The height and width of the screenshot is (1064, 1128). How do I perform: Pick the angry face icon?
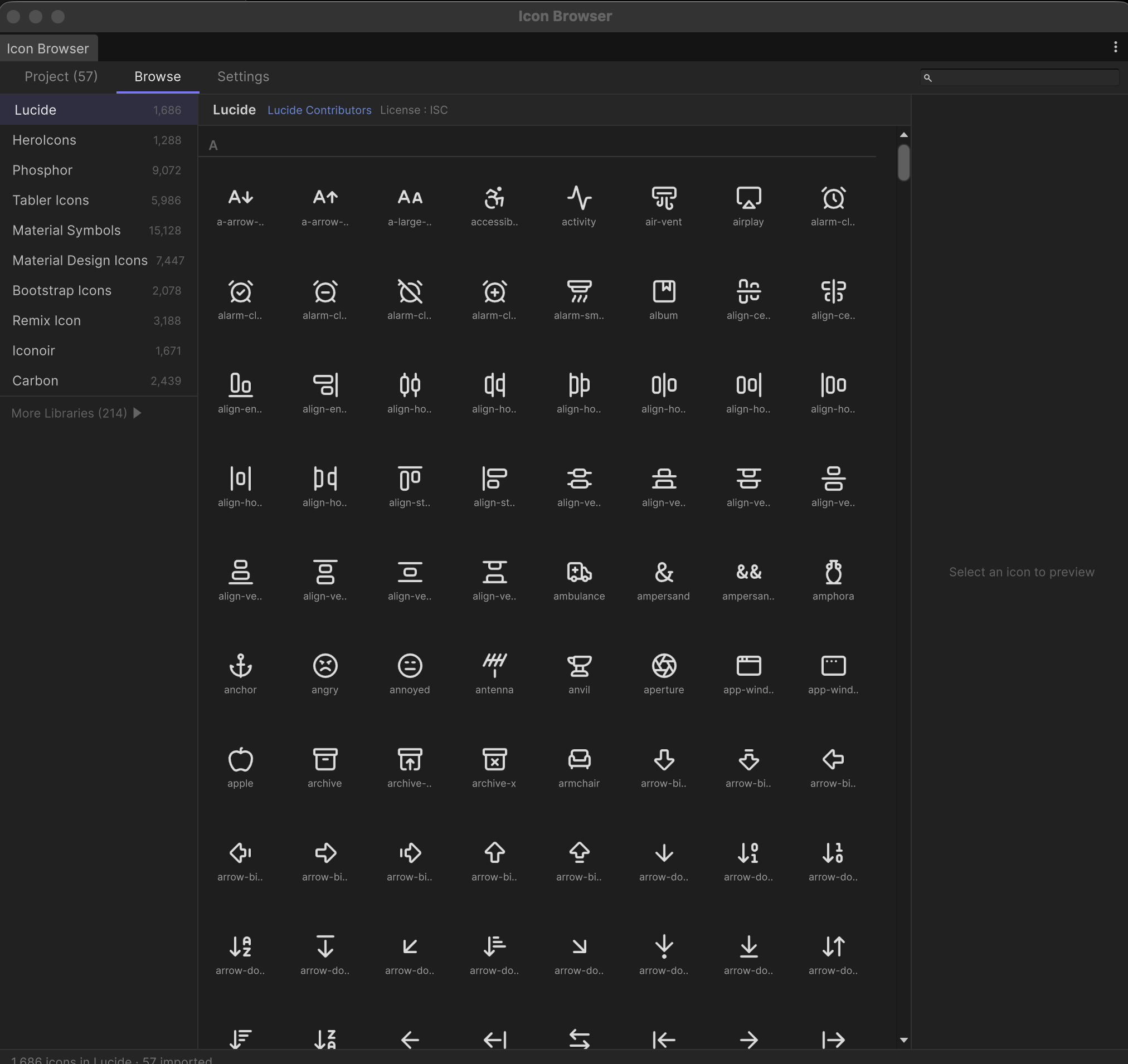click(x=324, y=666)
